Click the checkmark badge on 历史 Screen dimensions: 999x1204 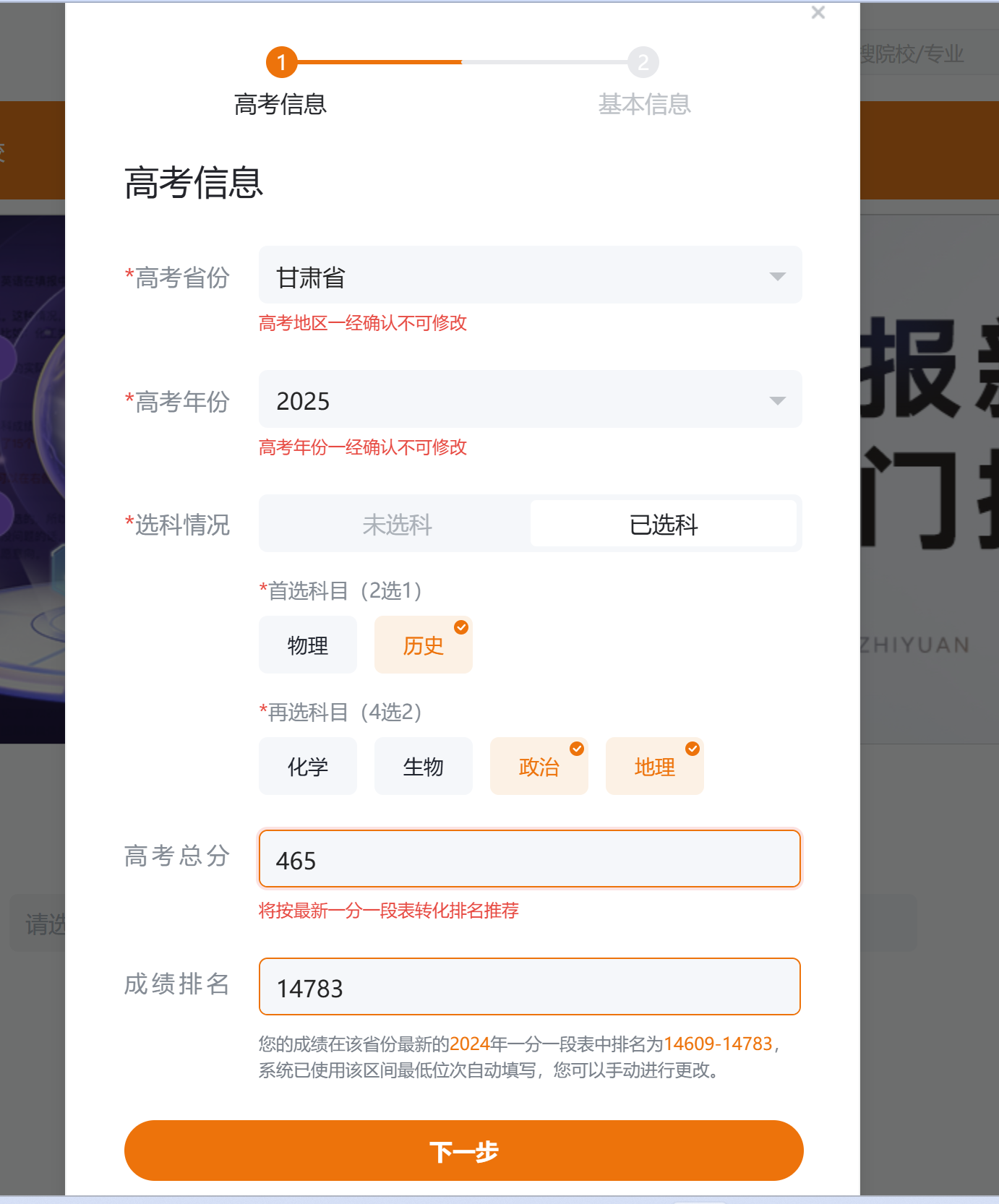click(x=461, y=627)
